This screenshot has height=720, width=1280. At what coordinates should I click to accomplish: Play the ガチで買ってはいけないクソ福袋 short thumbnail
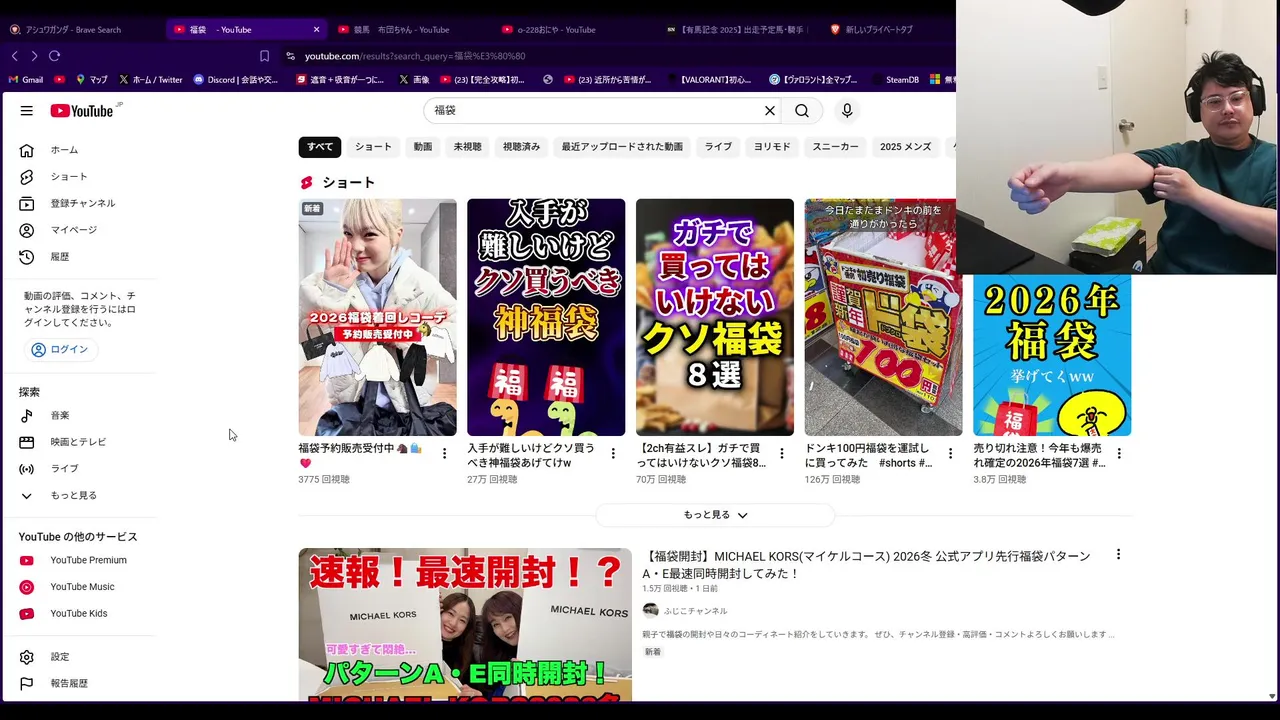(x=715, y=317)
